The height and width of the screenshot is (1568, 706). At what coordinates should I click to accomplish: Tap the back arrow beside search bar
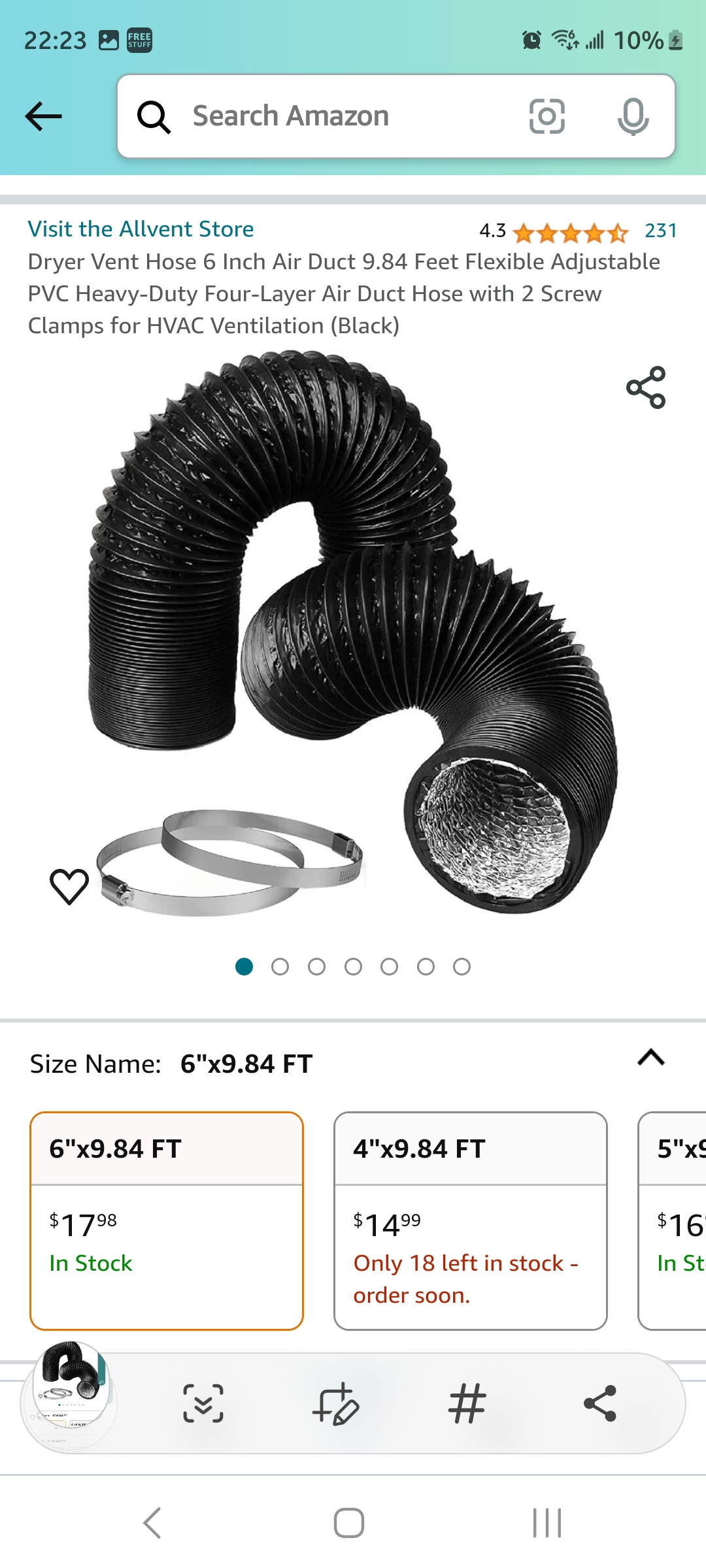tap(43, 116)
